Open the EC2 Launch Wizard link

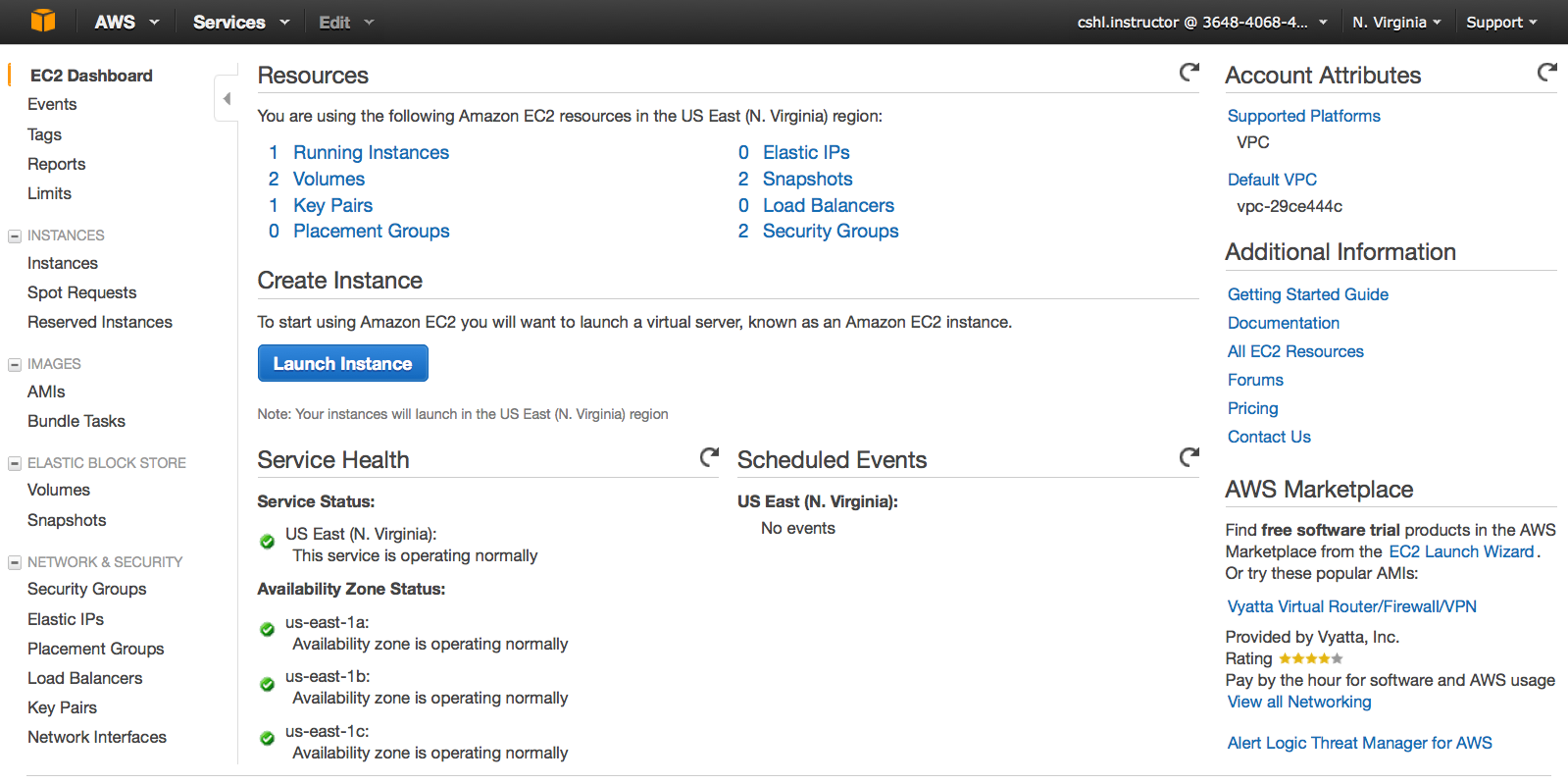[x=1461, y=551]
